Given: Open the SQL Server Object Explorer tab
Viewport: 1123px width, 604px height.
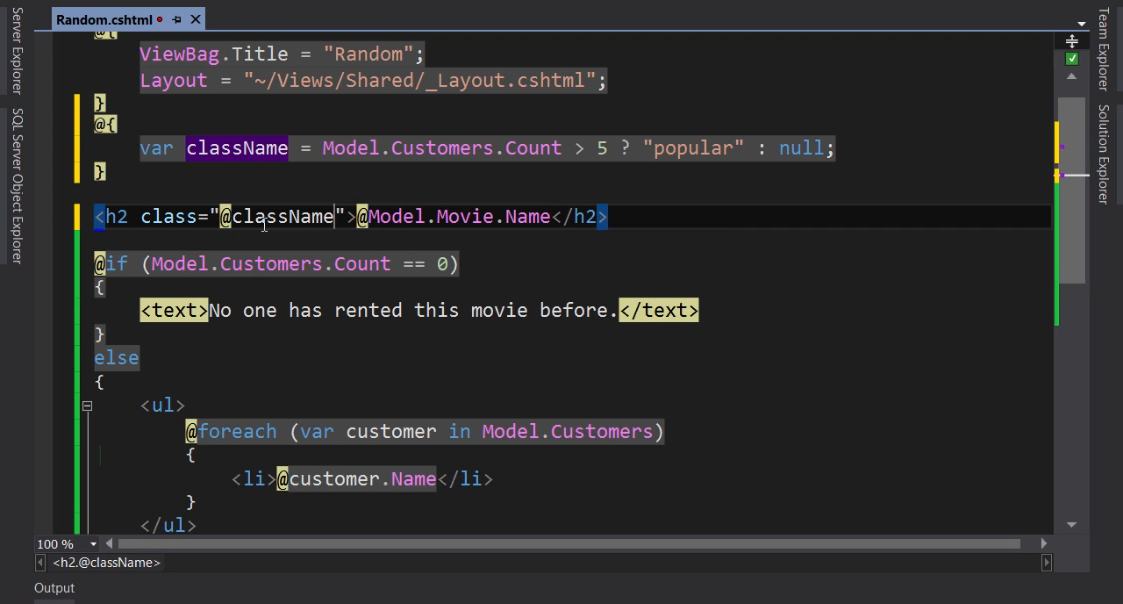Looking at the screenshot, I should pyautogui.click(x=16, y=186).
